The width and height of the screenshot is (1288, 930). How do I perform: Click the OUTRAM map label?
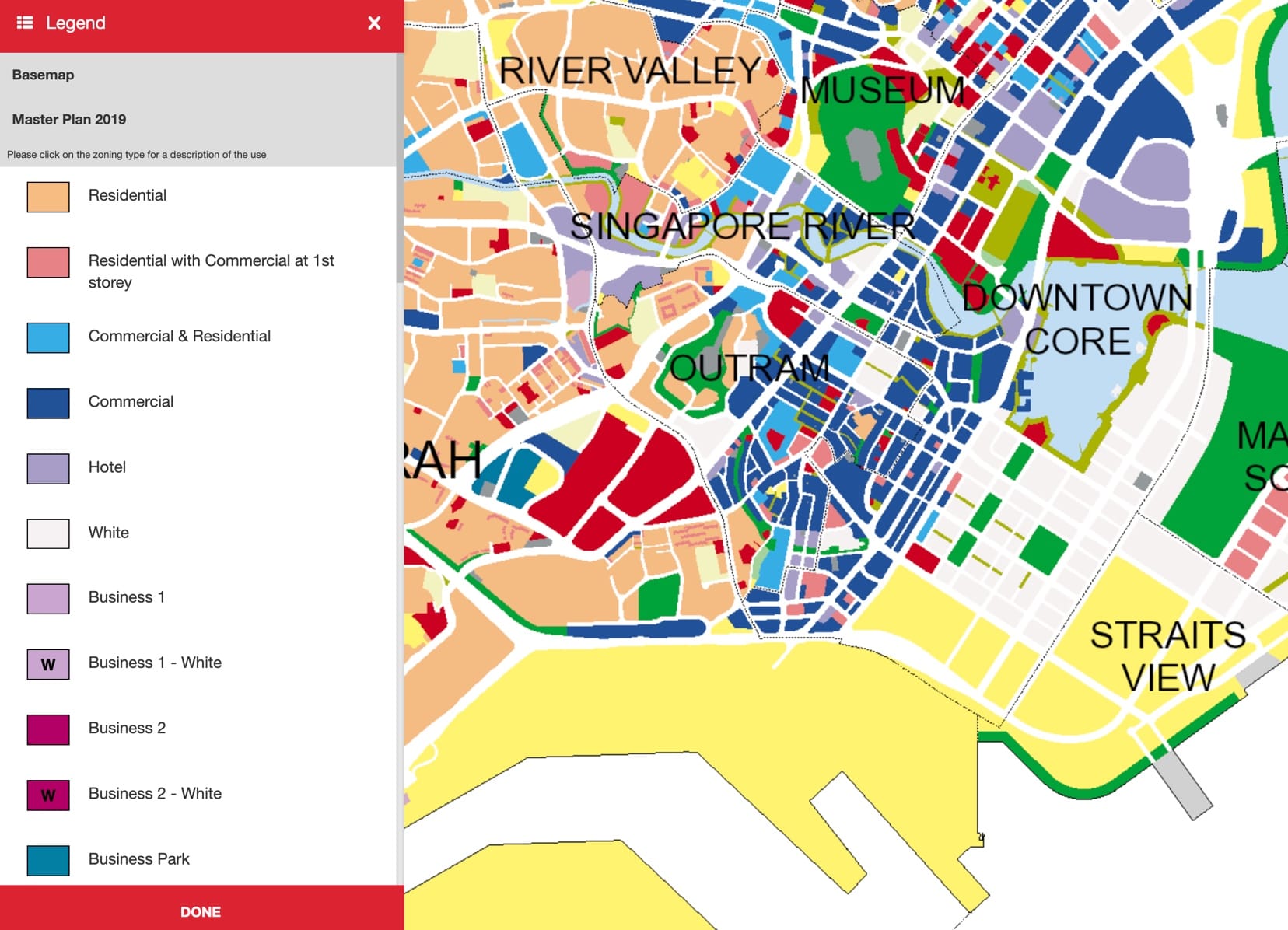click(x=750, y=367)
